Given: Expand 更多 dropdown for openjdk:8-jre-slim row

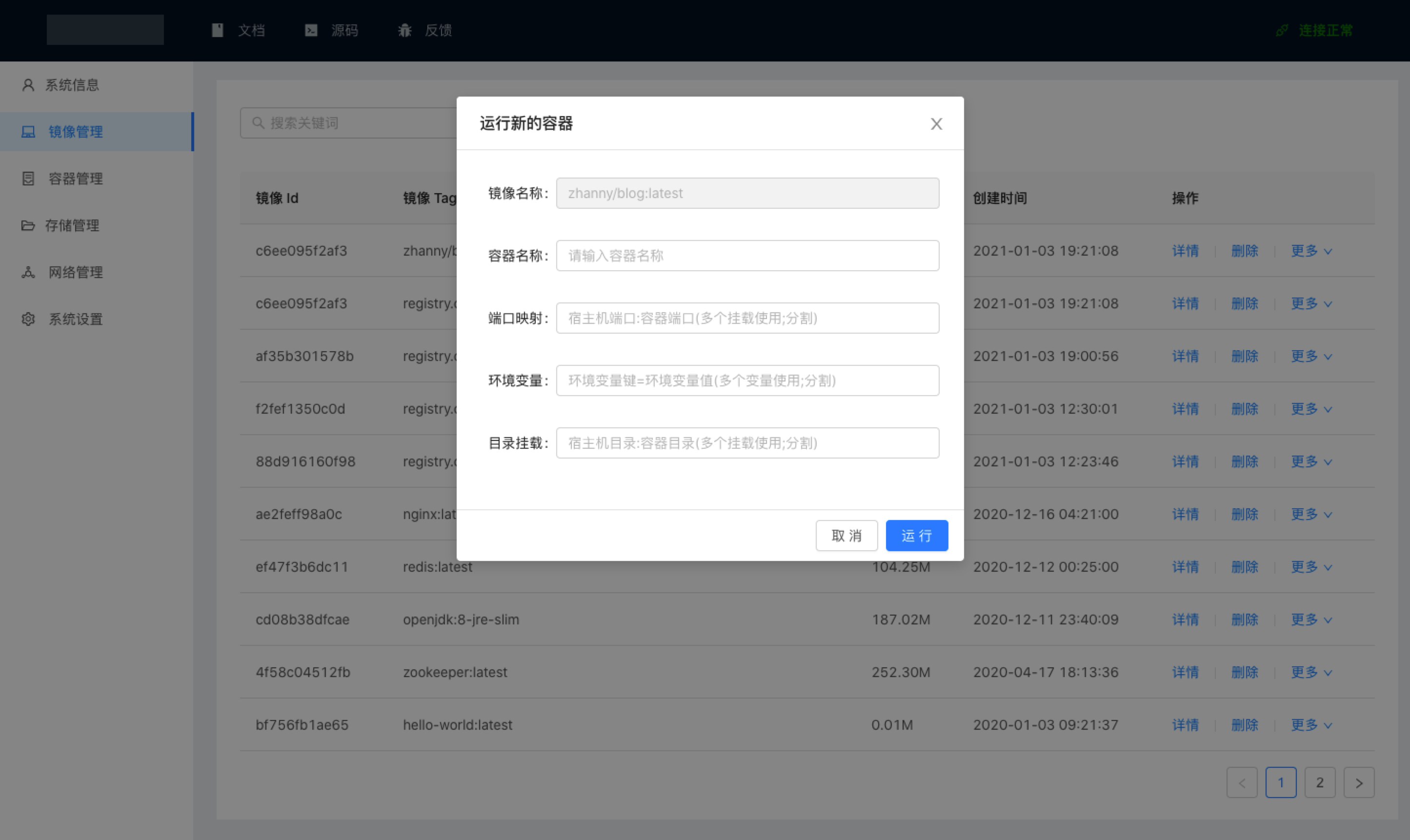Looking at the screenshot, I should [1311, 620].
